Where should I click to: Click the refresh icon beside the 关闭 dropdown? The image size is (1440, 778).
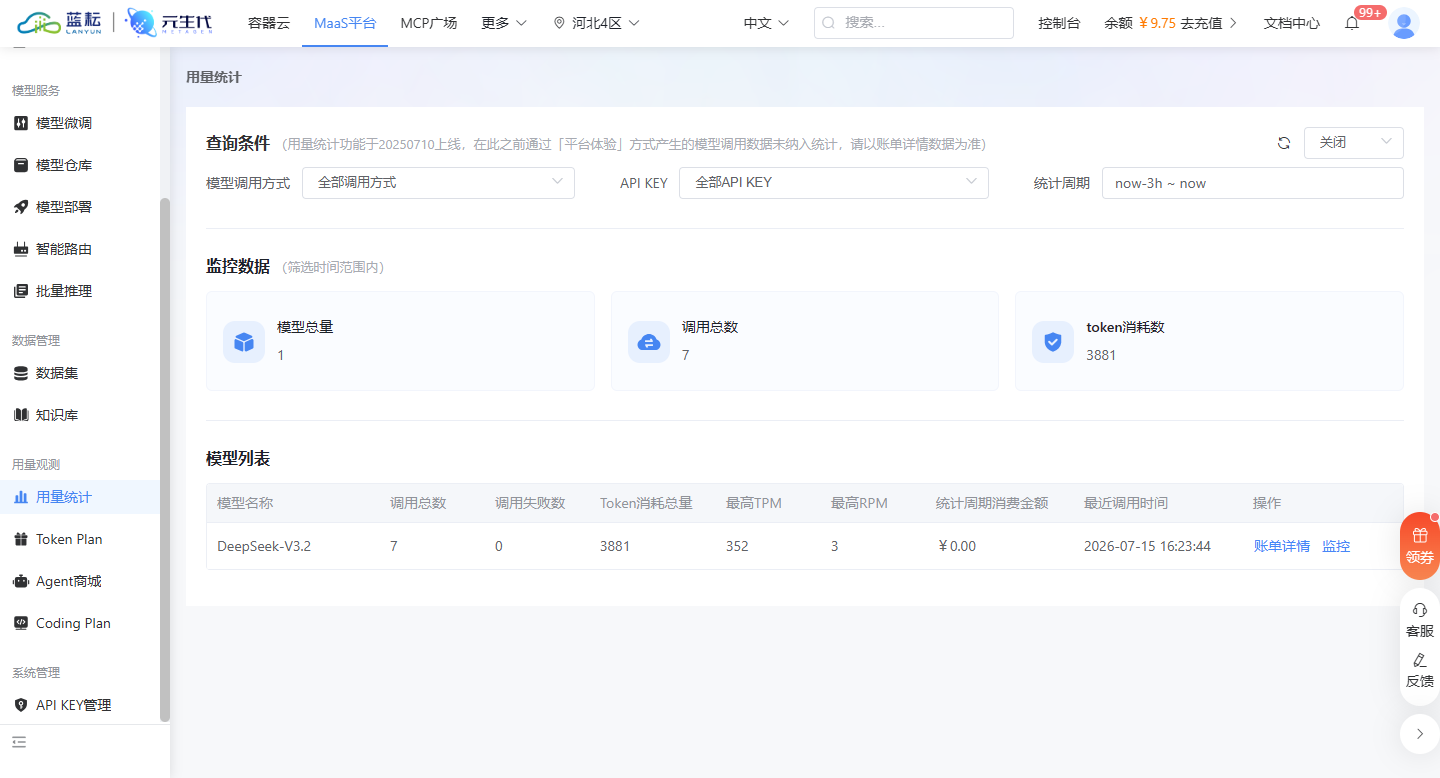pyautogui.click(x=1284, y=143)
